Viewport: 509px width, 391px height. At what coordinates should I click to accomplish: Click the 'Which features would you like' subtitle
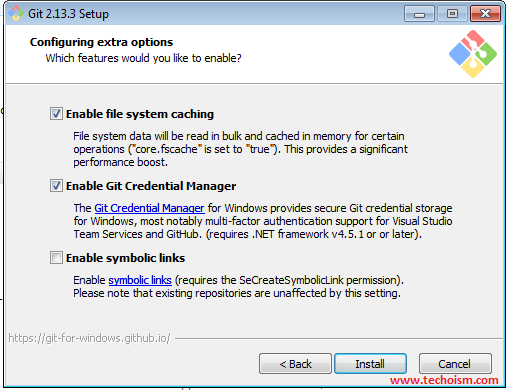coord(143,58)
